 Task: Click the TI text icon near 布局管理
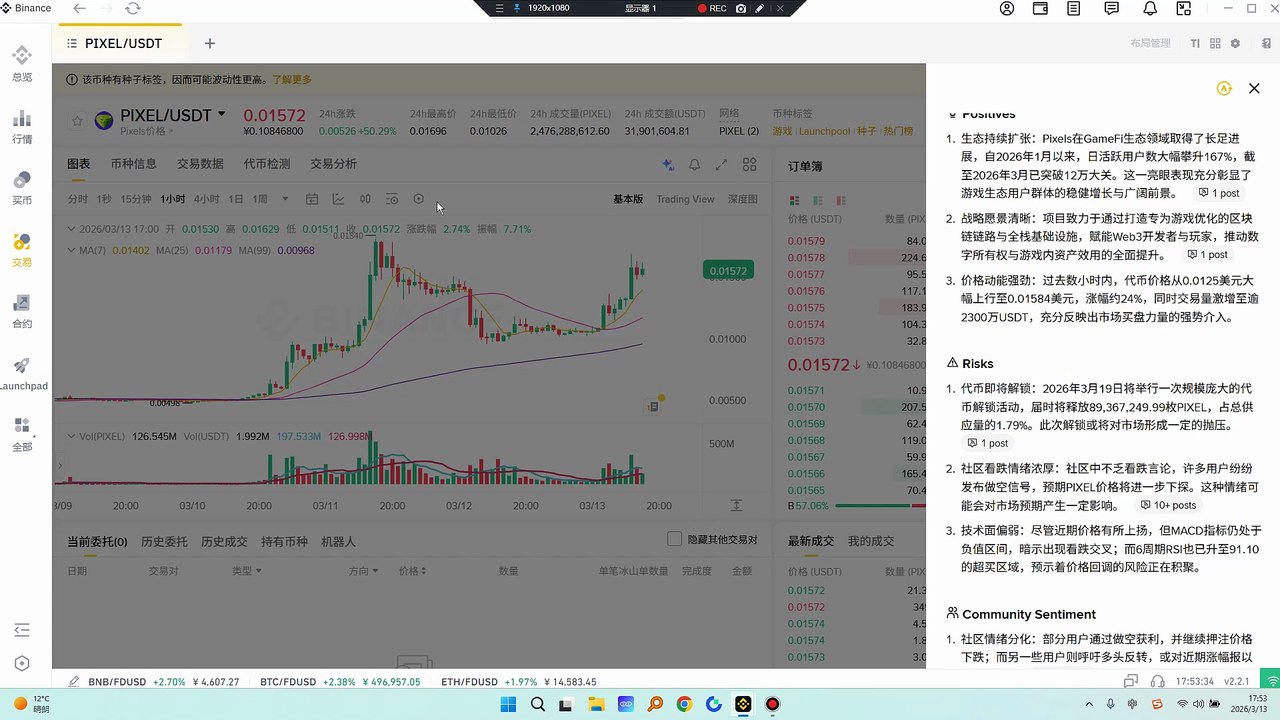1195,44
